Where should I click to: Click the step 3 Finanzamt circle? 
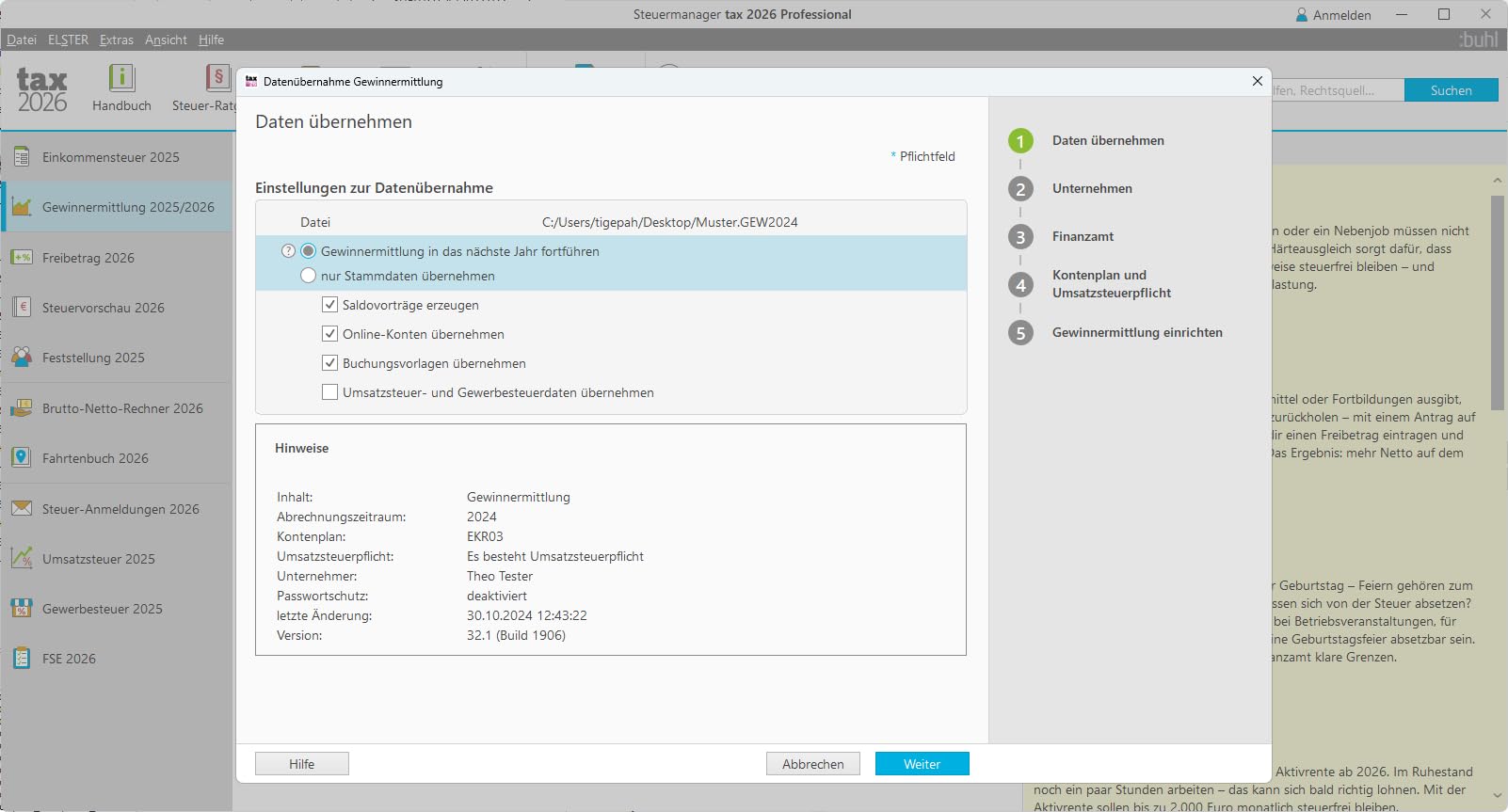(x=1020, y=237)
